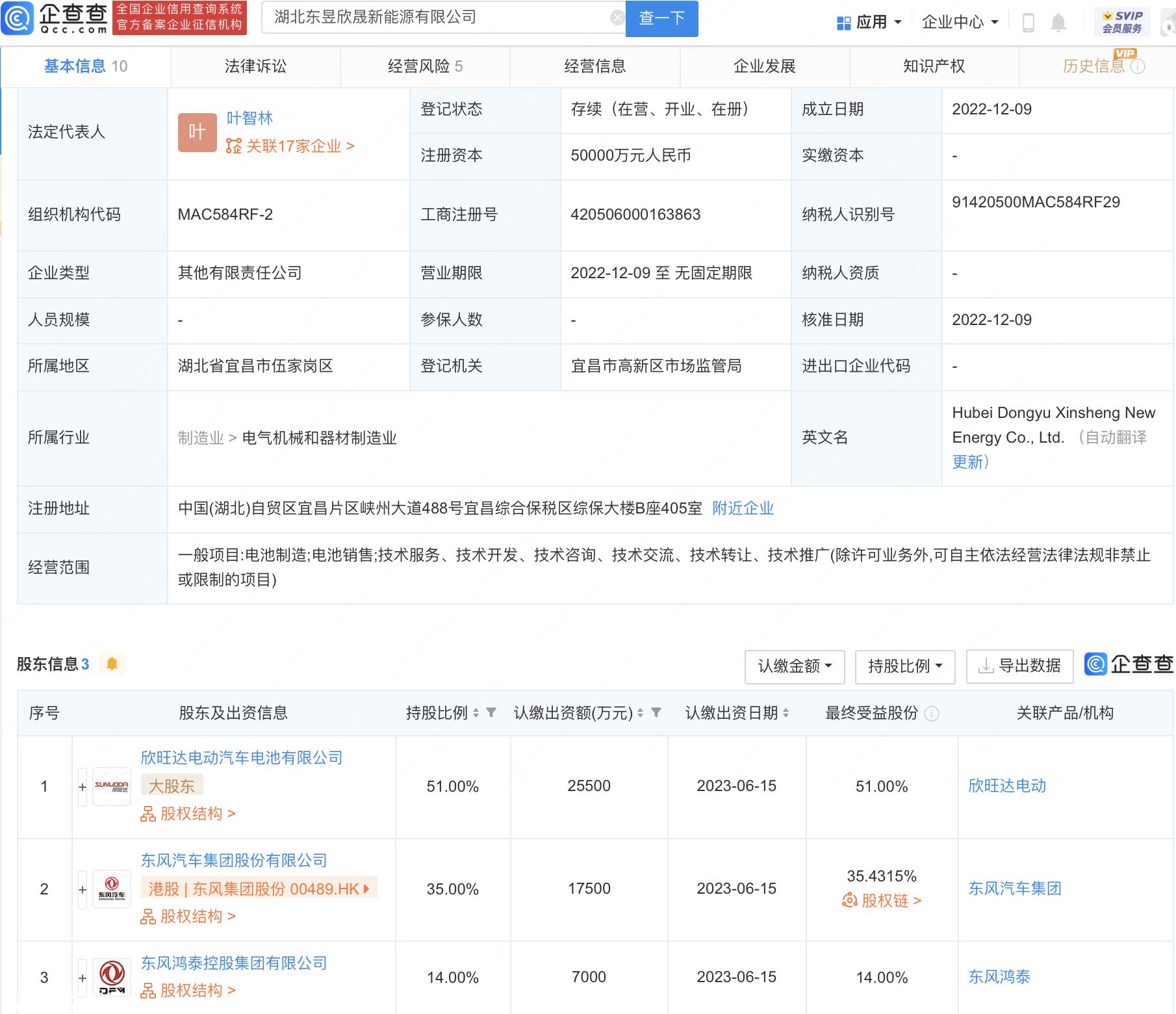Open notifications bell in header
This screenshot has height=1014, width=1176.
(x=1058, y=23)
